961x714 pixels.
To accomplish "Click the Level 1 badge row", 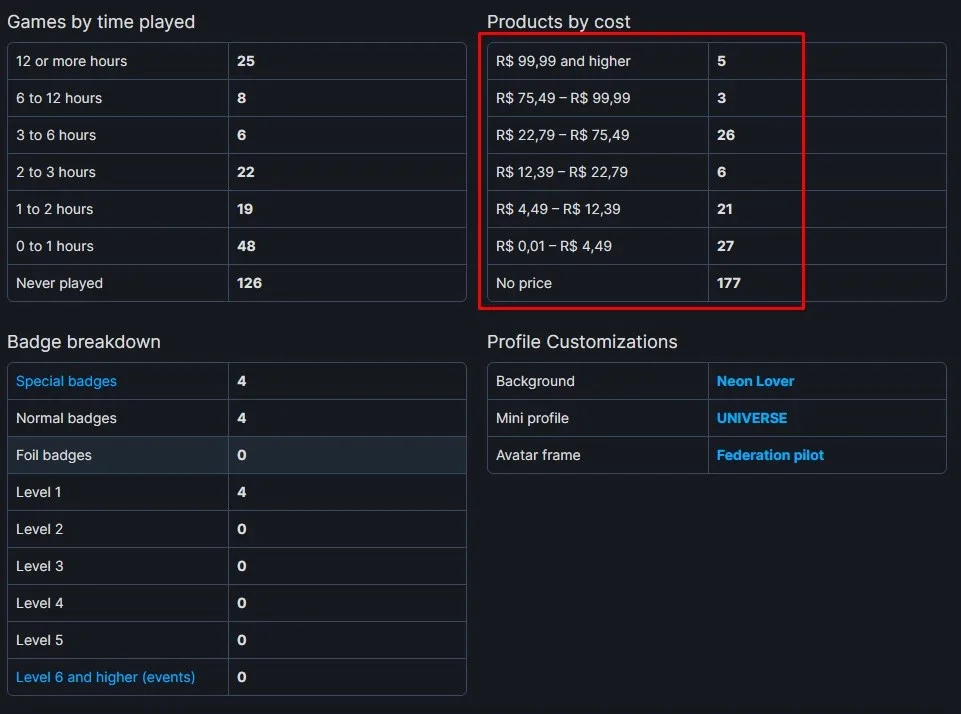I will (x=237, y=492).
